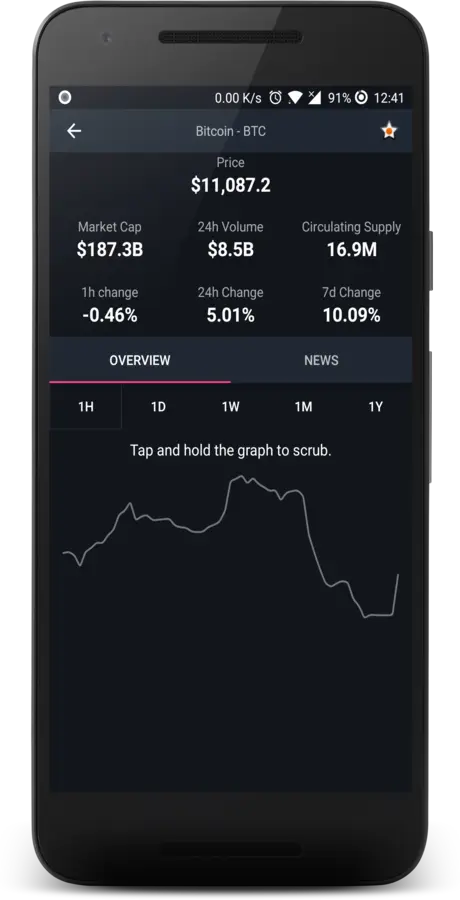Tap the alarm clock status icon
Screen dimensions: 460x900
pyautogui.click(x=276, y=98)
